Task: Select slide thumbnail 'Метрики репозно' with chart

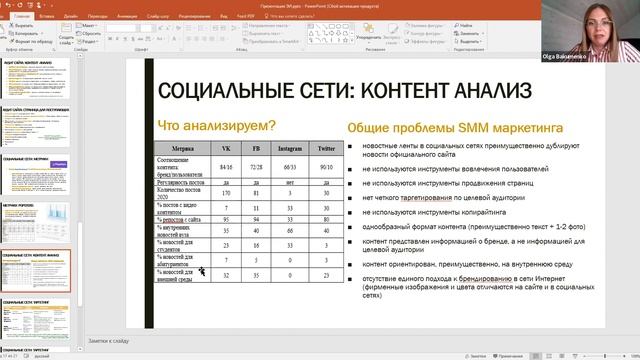Action: pos(36,222)
